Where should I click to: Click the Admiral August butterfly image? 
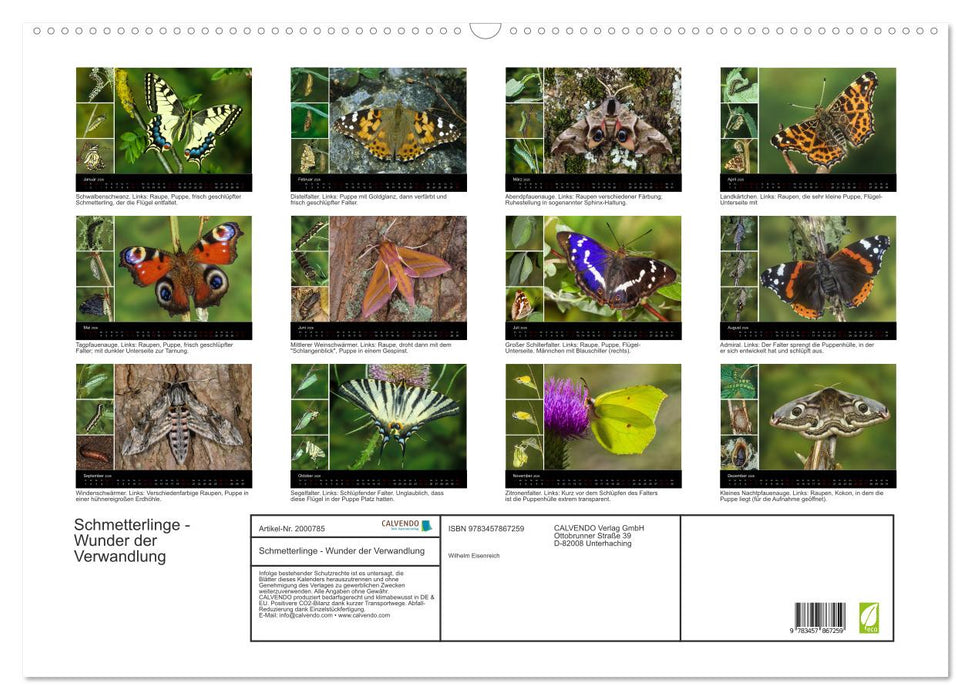(827, 269)
